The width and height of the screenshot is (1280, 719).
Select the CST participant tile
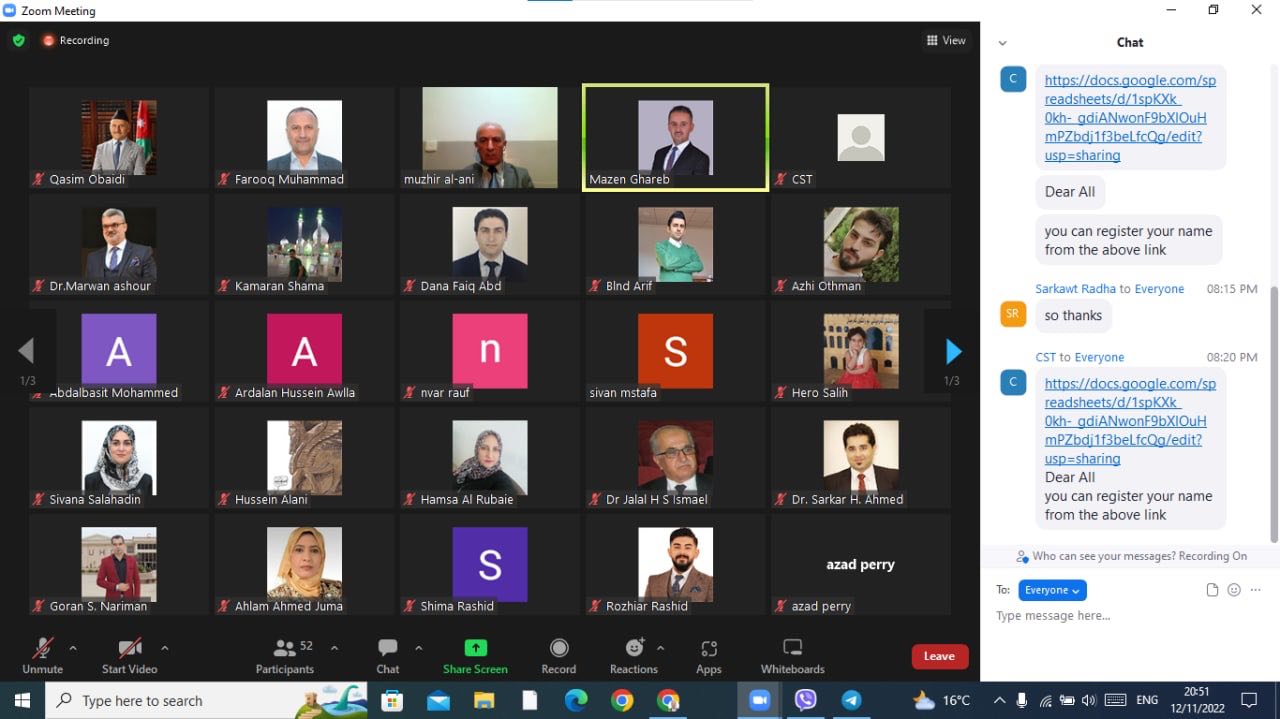point(861,137)
